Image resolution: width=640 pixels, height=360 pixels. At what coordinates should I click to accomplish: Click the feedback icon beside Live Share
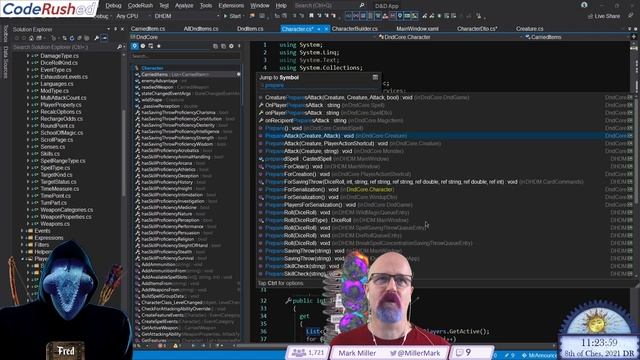[631, 16]
